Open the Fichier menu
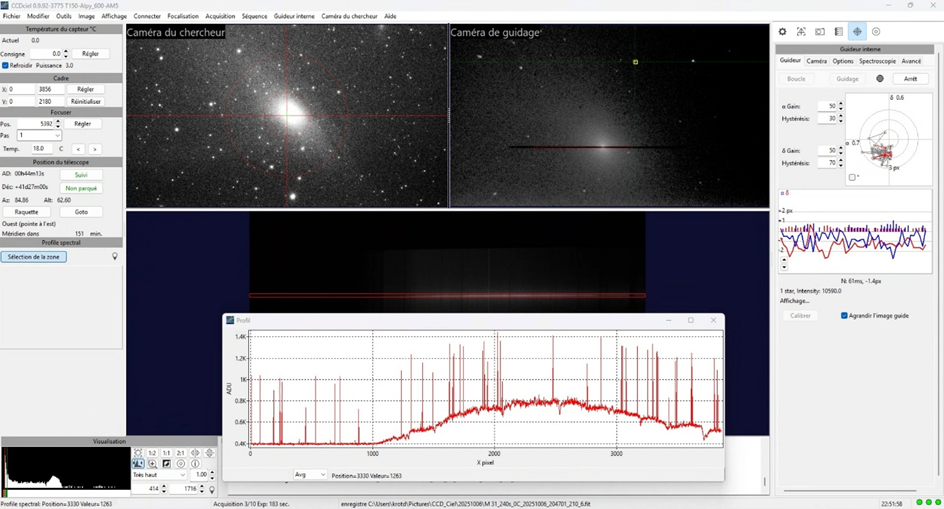 (x=11, y=16)
